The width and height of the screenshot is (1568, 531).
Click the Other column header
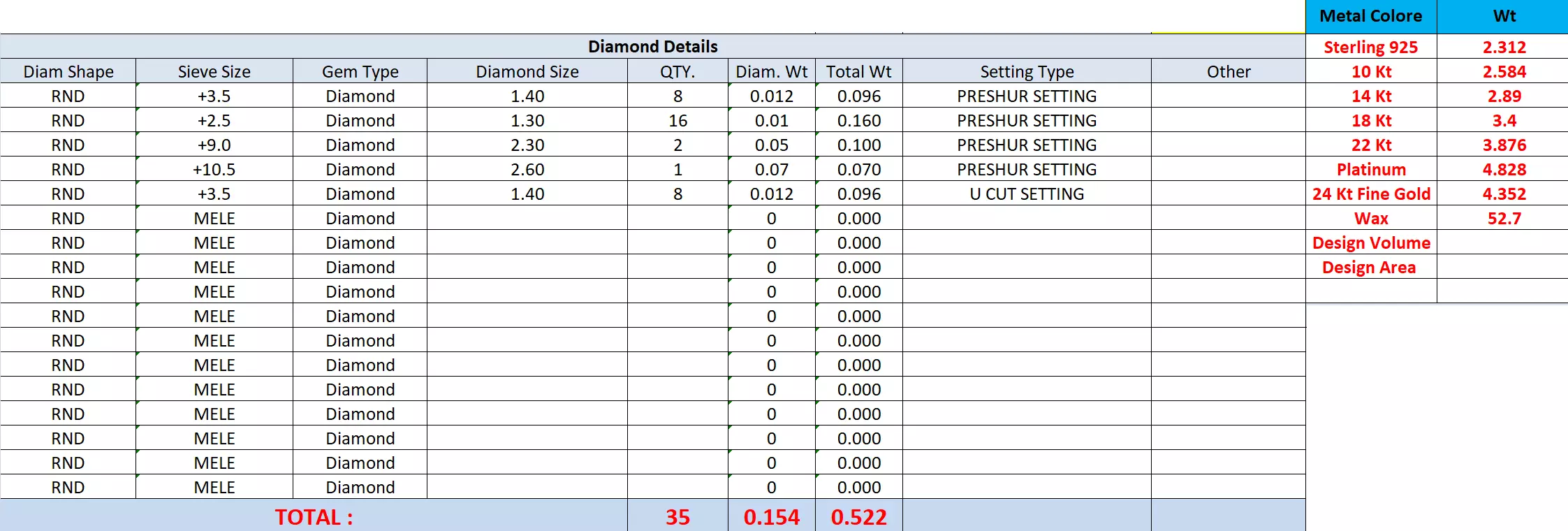click(1229, 71)
